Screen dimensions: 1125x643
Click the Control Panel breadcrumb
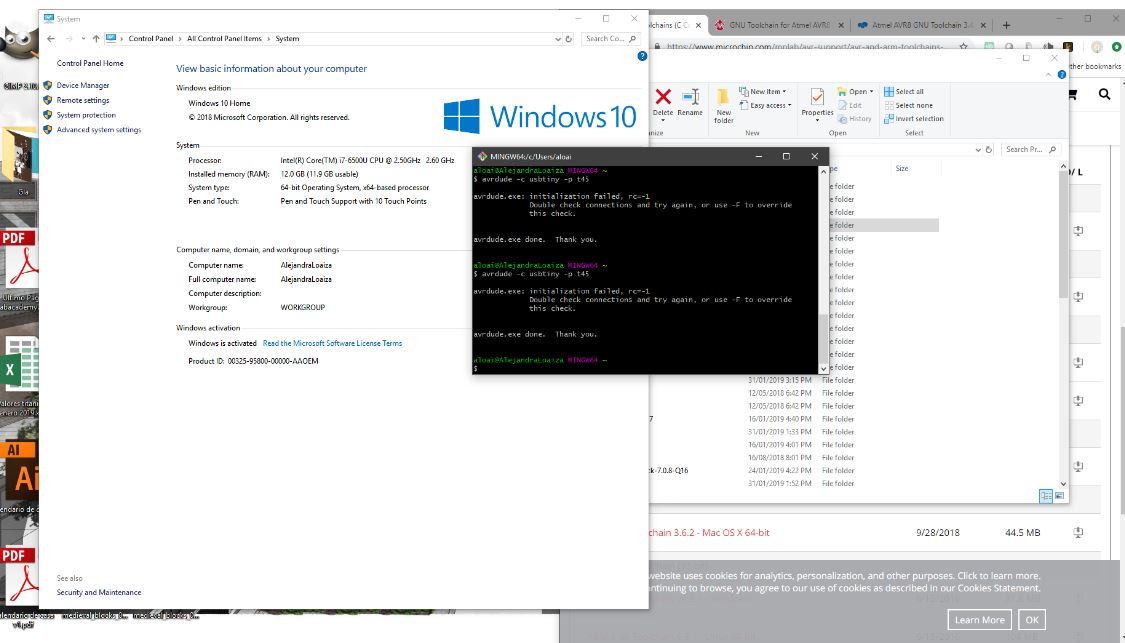tap(151, 39)
